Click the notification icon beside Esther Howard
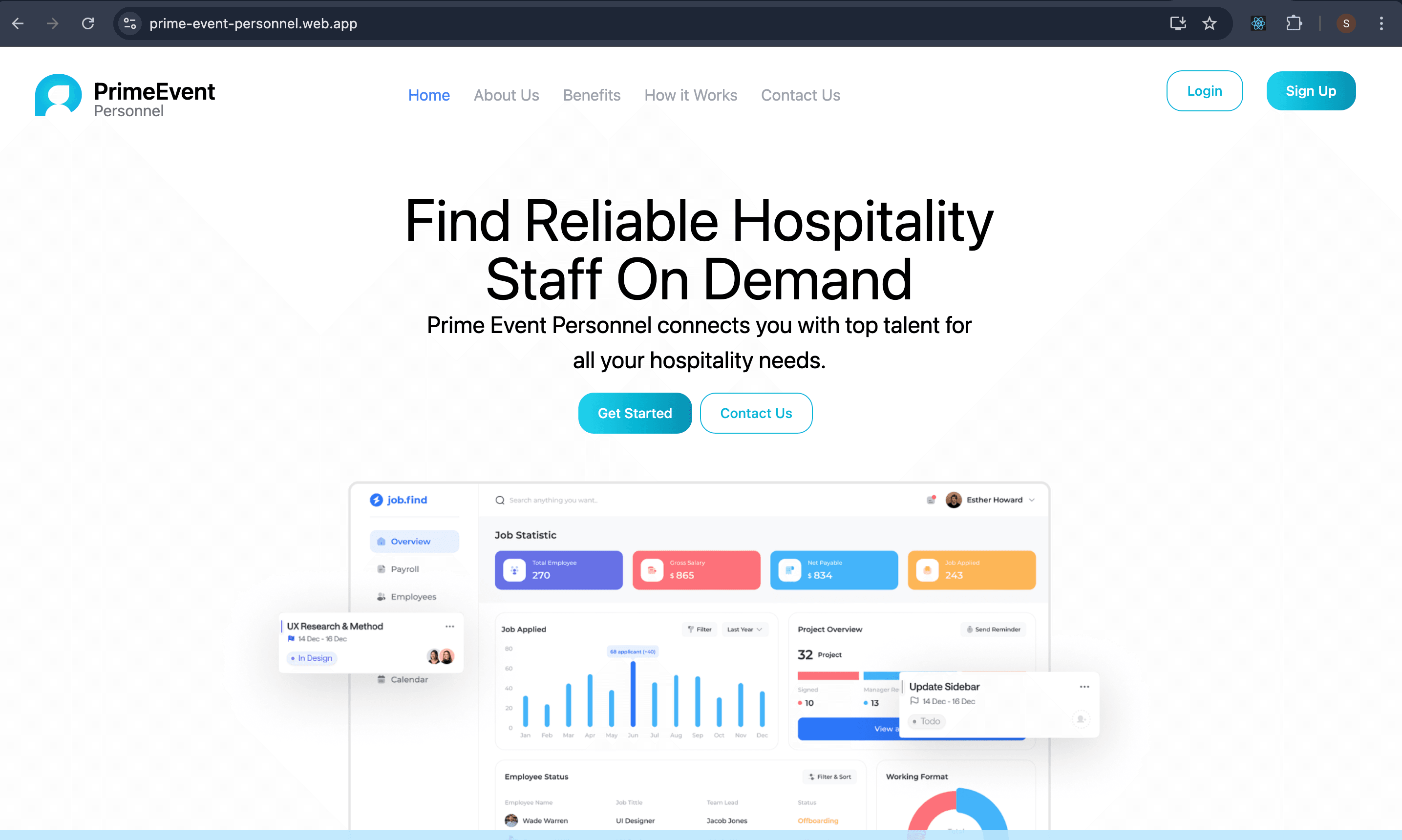 (x=931, y=499)
